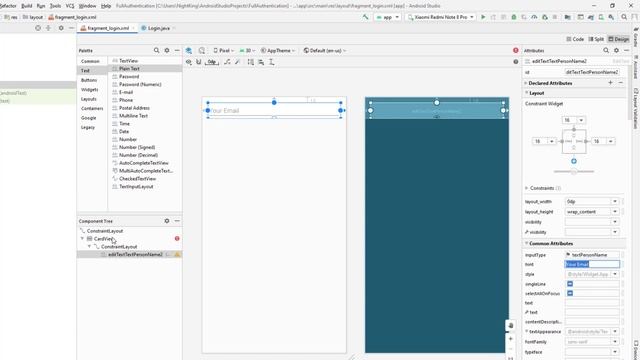Image resolution: width=640 pixels, height=360 pixels.
Task: Select the Widgets palette category
Action: point(89,89)
